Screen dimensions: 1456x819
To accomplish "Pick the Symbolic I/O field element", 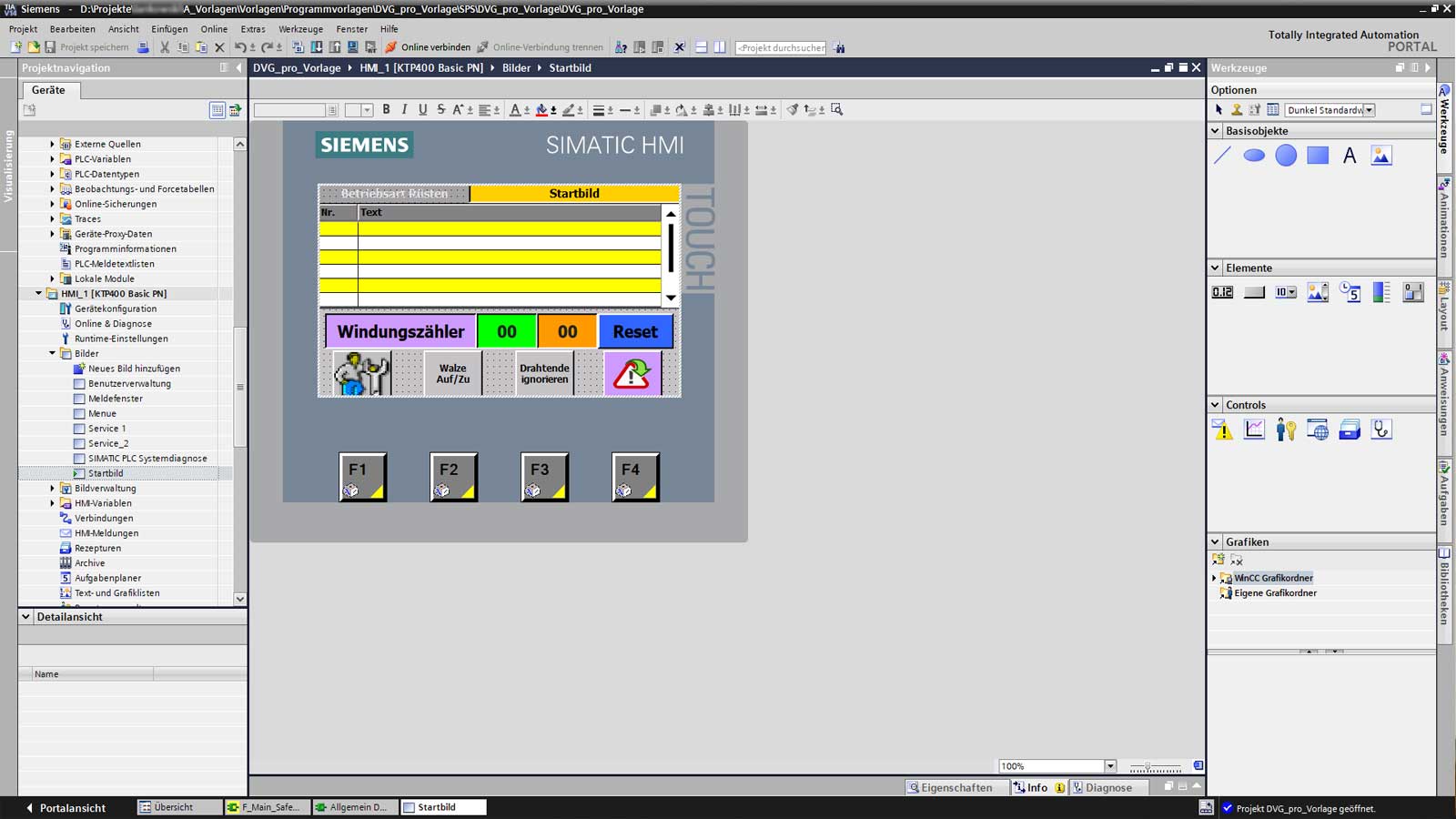I will click(x=1286, y=292).
